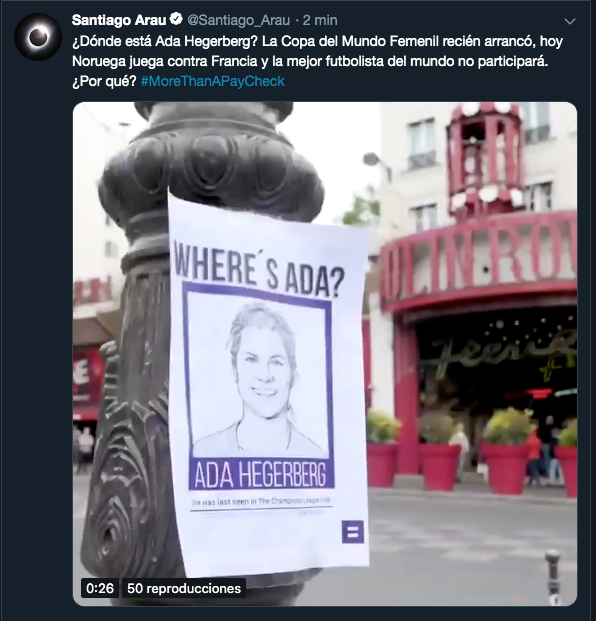Click the purple equals-sign logo on poster
Viewport: 596px width, 621px height.
click(x=352, y=532)
